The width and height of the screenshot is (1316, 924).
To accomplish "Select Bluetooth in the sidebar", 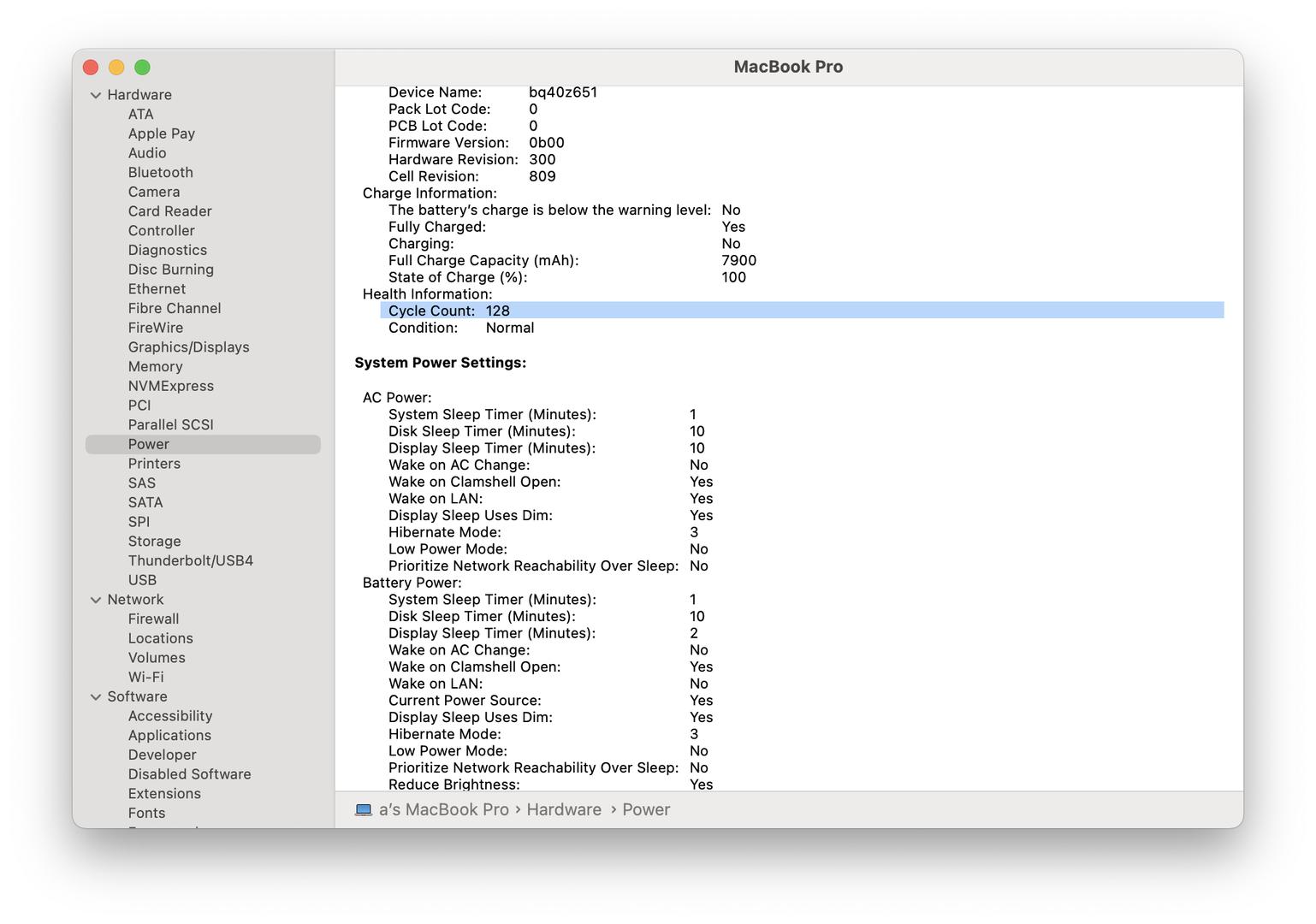I will click(x=160, y=173).
